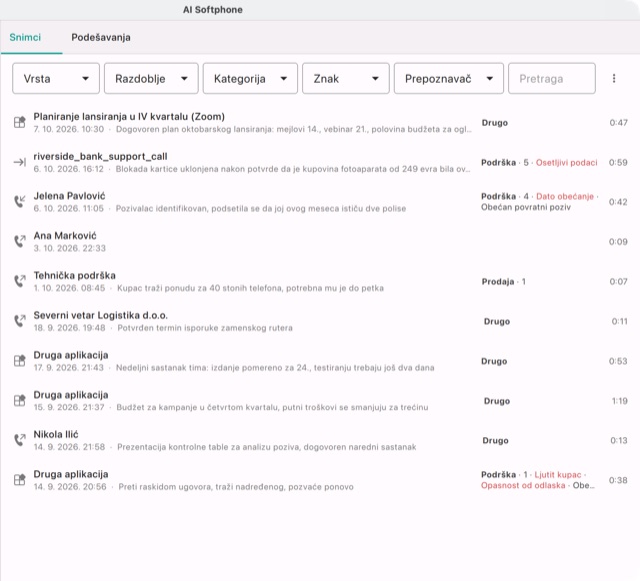This screenshot has height=581, width=640.
Task: Select the Jelena Pavlović call title
Action: point(69,196)
